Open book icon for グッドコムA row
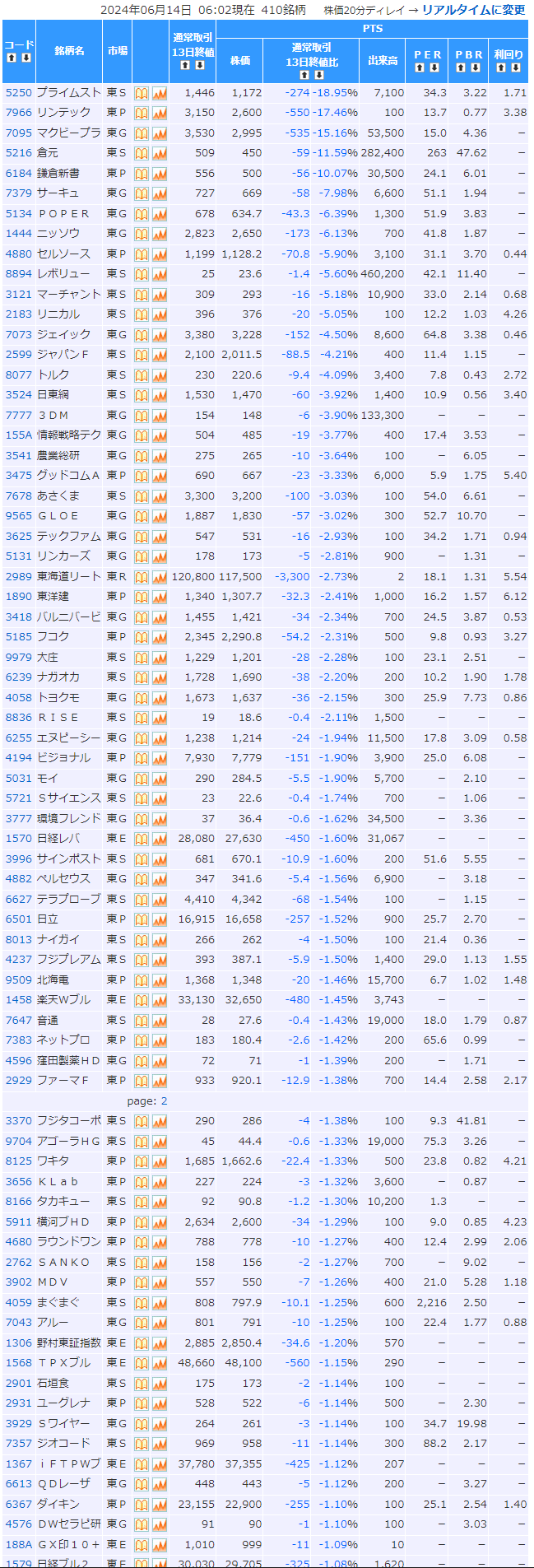 142,476
